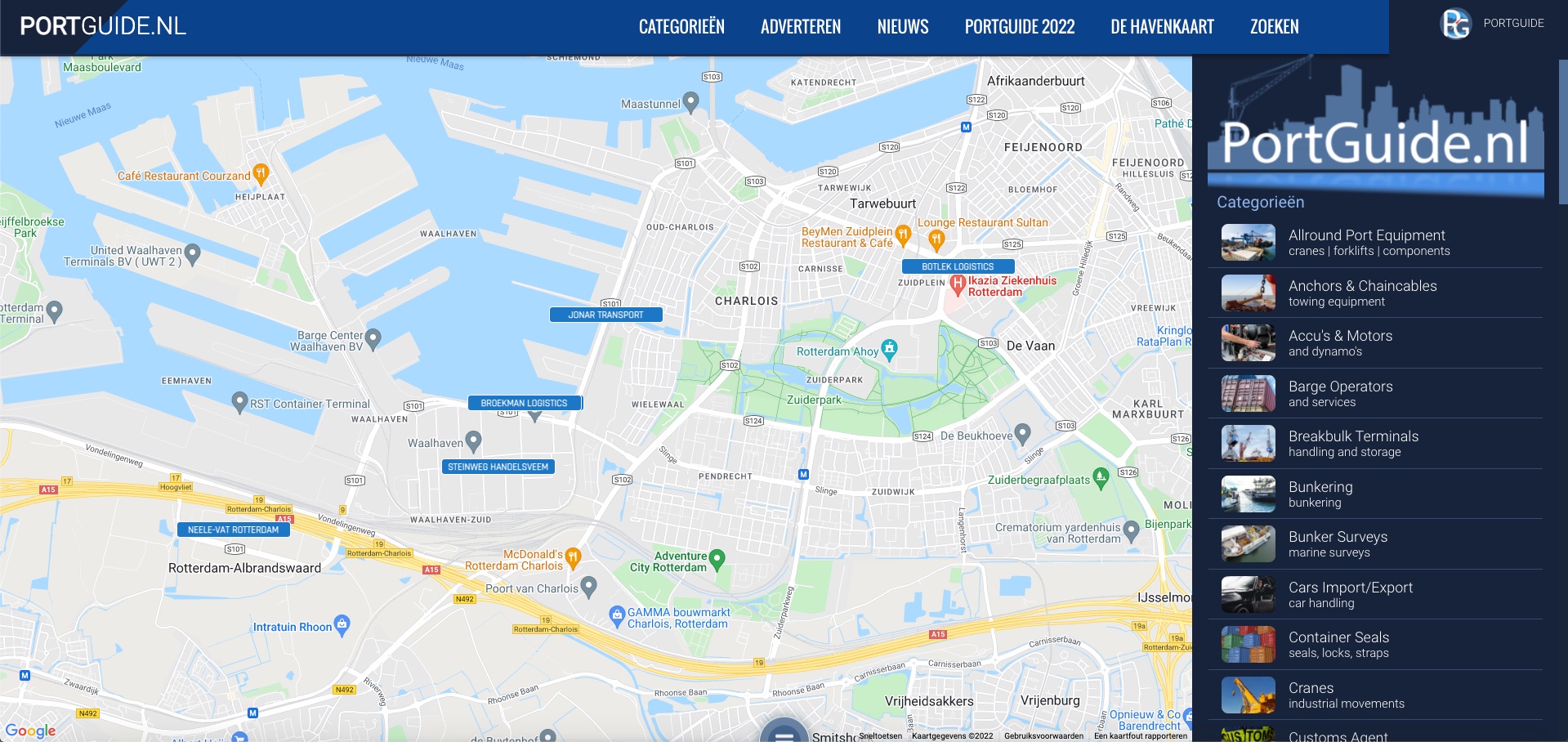The image size is (1568, 742).
Task: Click the PG round logo icon
Action: pyautogui.click(x=1455, y=24)
